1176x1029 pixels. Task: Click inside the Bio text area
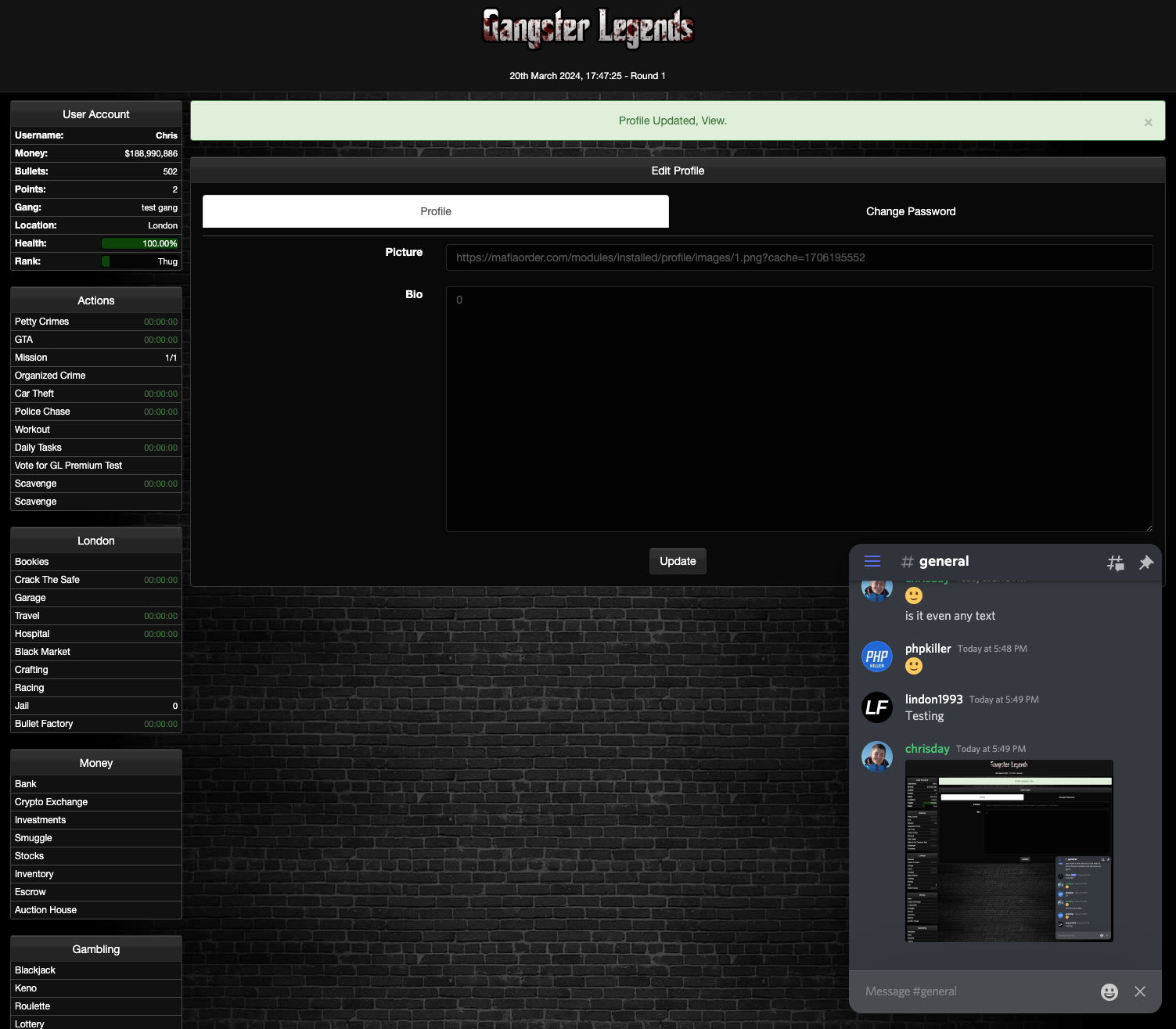click(x=798, y=408)
